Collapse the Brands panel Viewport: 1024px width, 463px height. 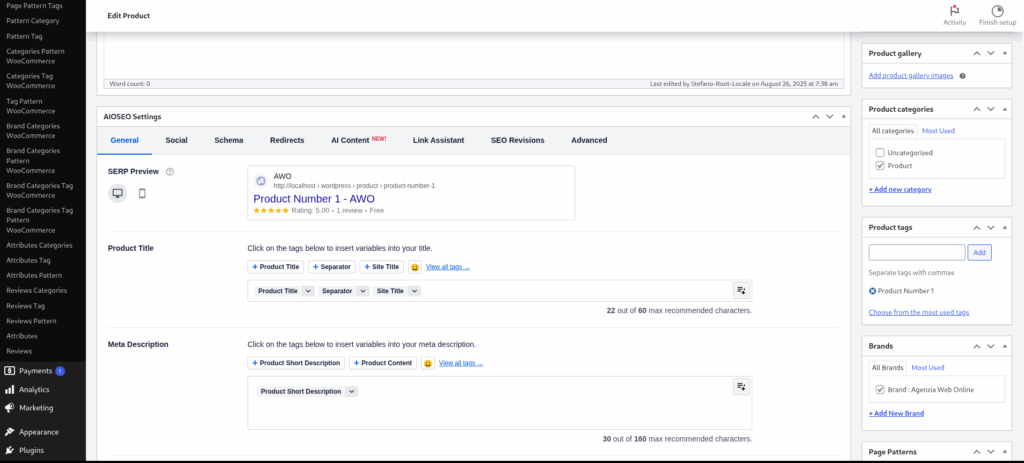coord(1005,346)
